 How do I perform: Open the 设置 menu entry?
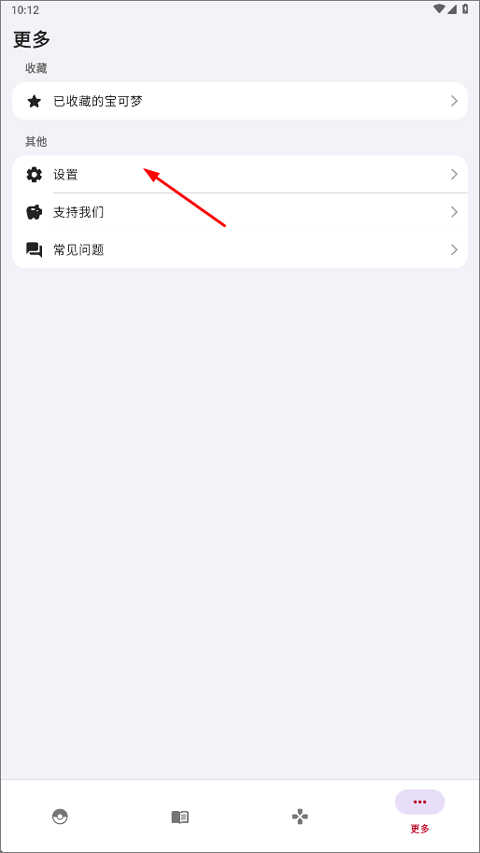click(240, 175)
